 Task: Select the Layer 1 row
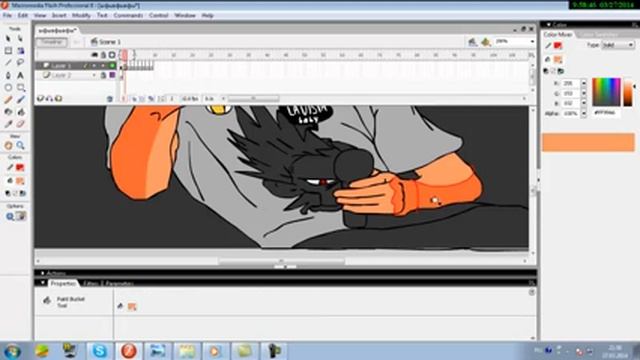click(76, 65)
